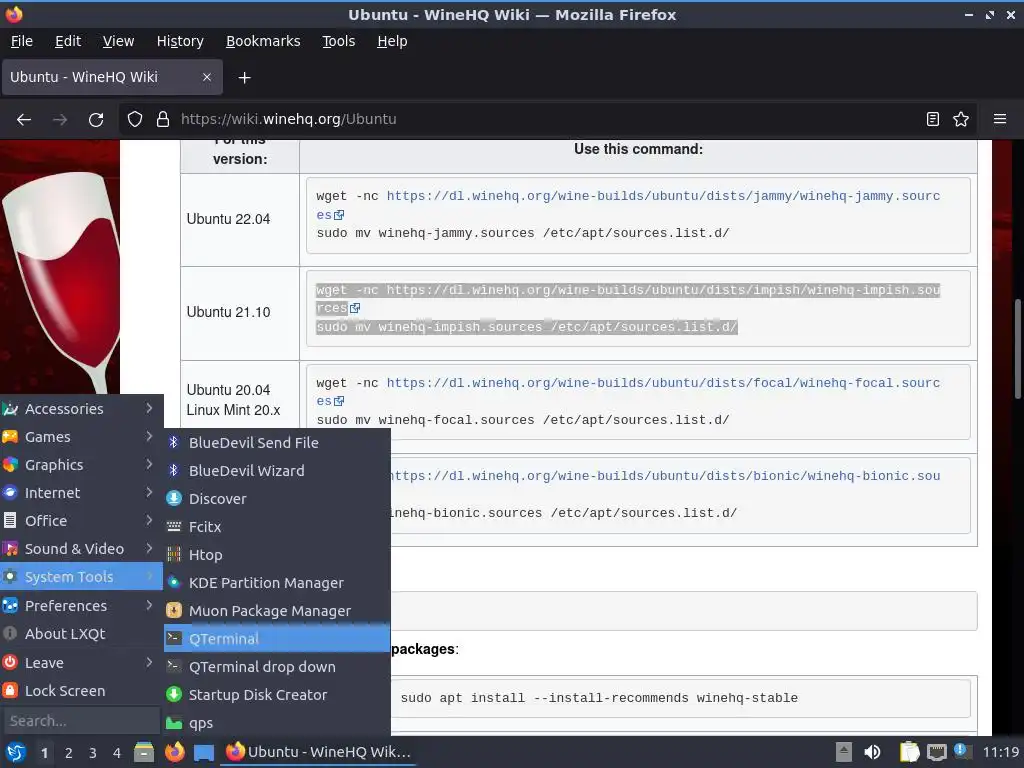Close the Ubuntu - WineHQ Wiki tab
Viewport: 1024px width, 768px height.
click(206, 77)
